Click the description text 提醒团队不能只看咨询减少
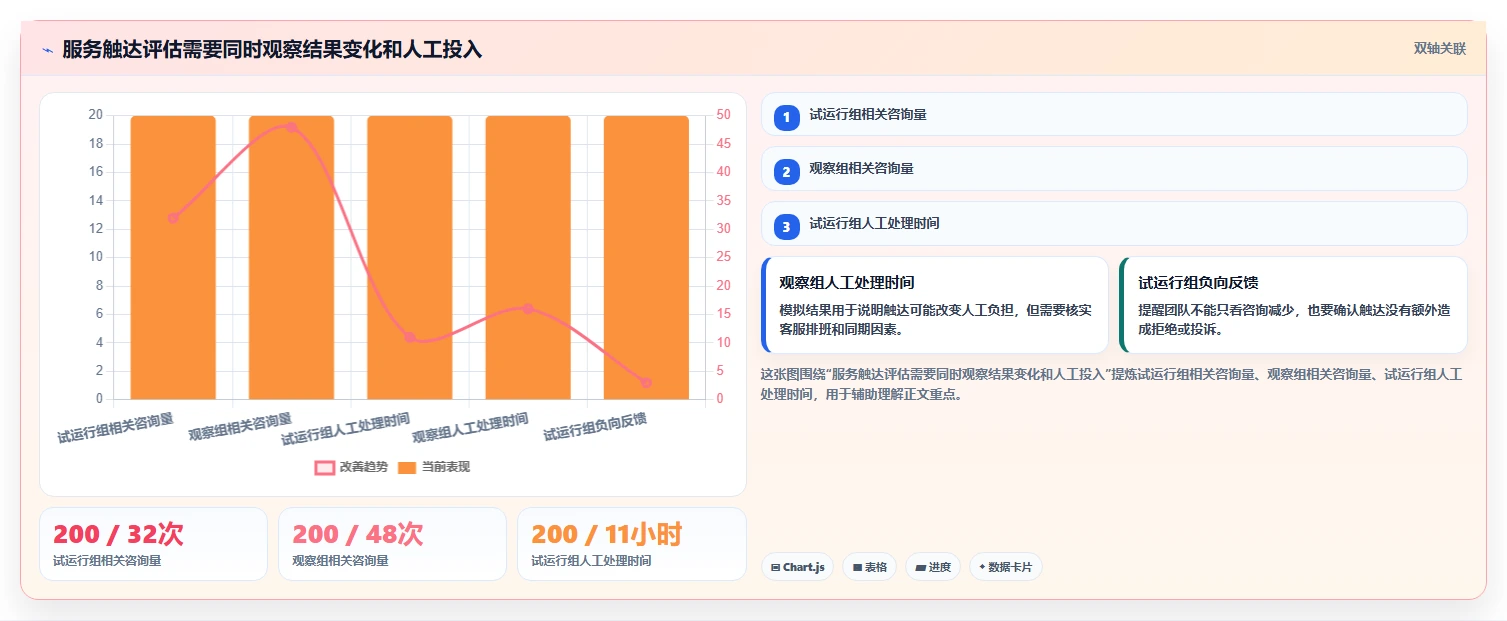The image size is (1507, 621). coord(1294,320)
